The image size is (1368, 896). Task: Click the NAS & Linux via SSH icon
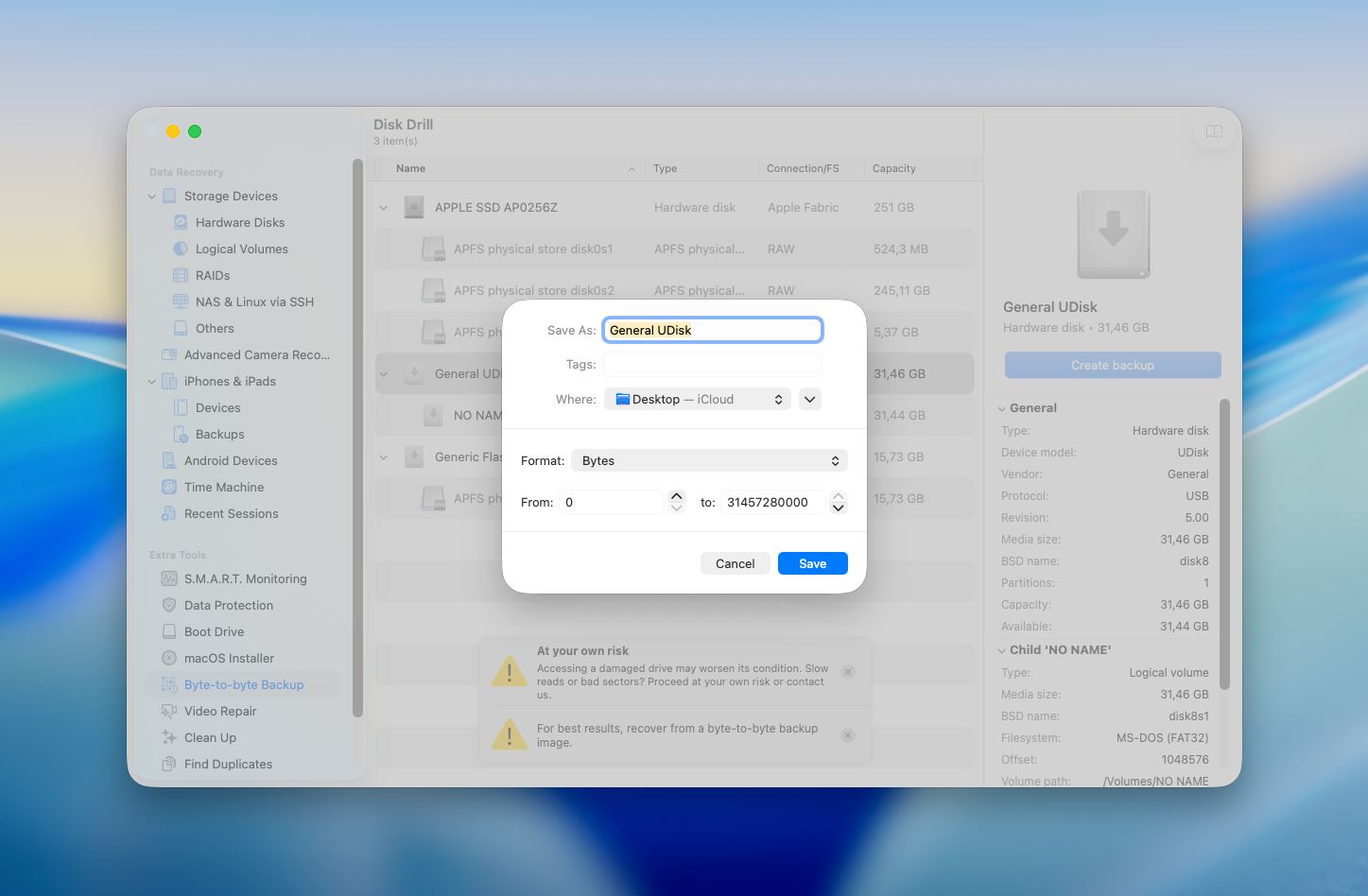[x=181, y=302]
